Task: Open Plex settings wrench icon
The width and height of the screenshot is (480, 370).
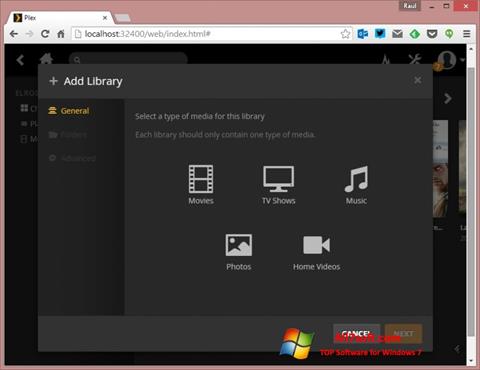Action: [415, 60]
